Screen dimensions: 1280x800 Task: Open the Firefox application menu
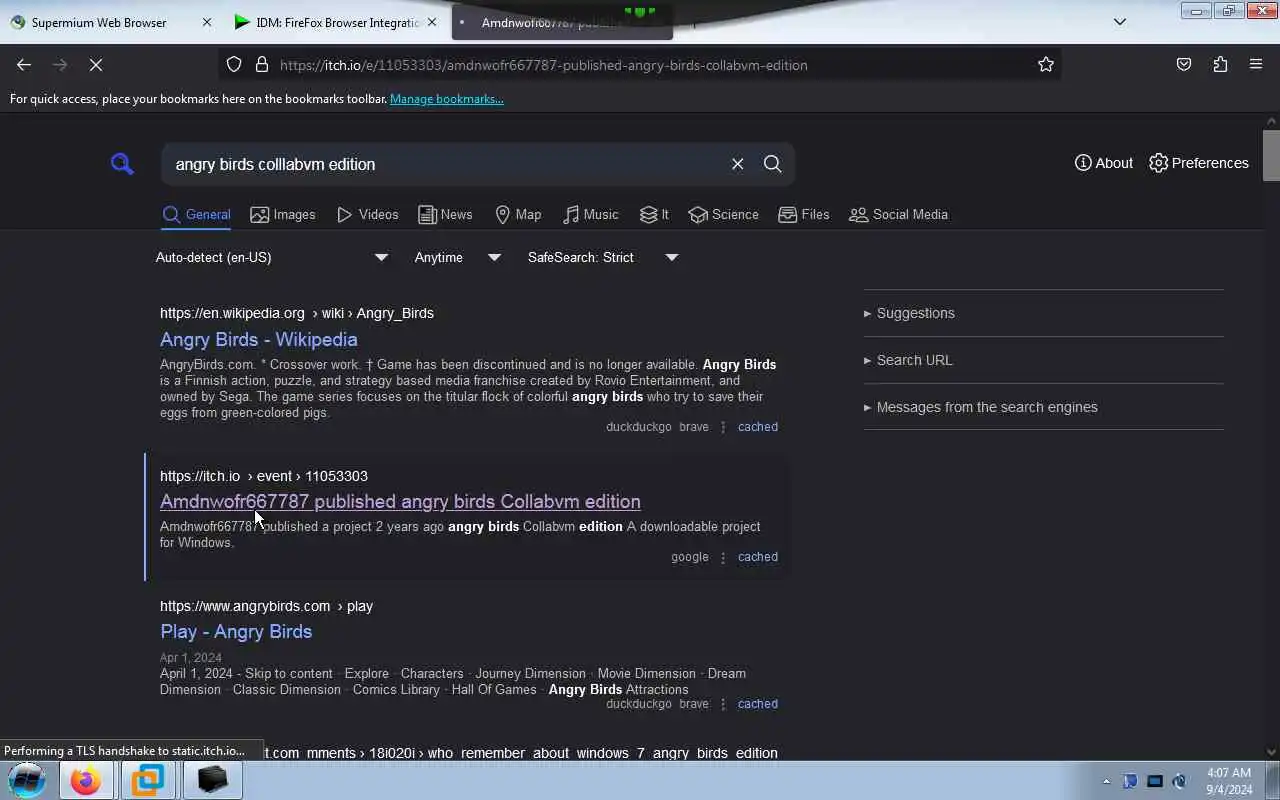[1256, 65]
